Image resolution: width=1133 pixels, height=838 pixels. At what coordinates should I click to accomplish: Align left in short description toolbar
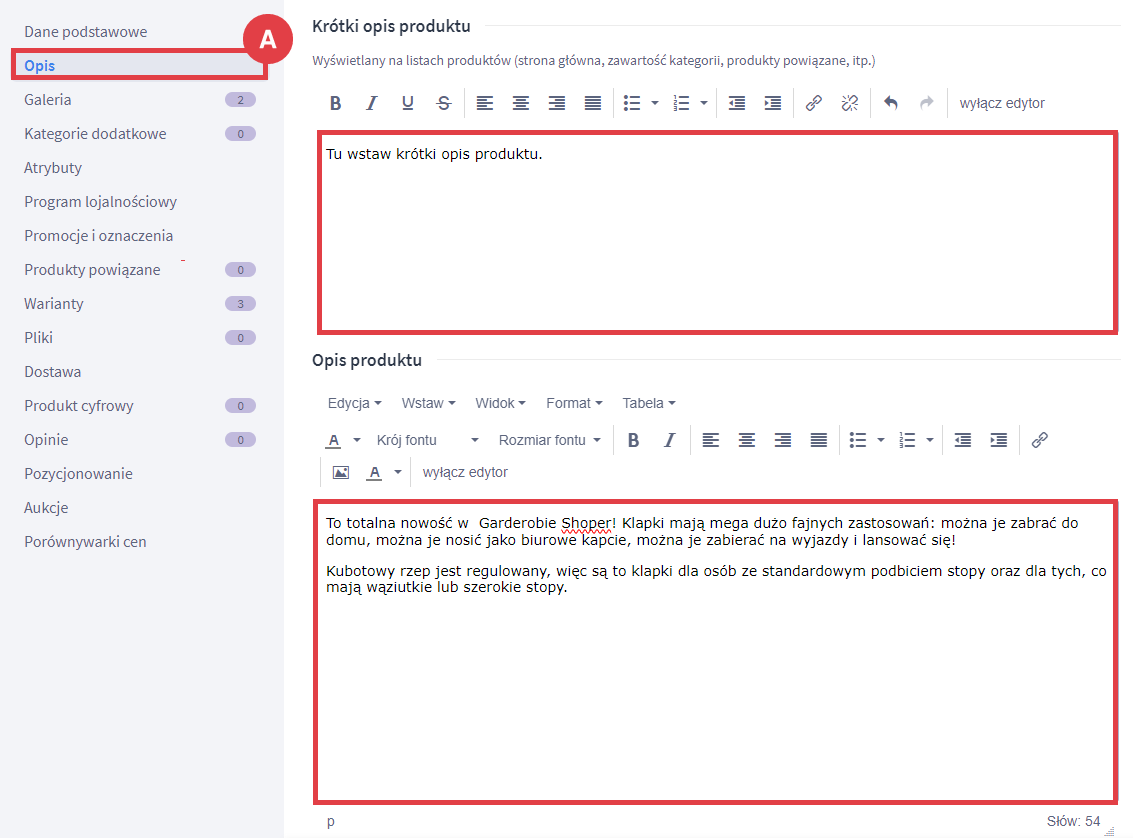tap(485, 103)
